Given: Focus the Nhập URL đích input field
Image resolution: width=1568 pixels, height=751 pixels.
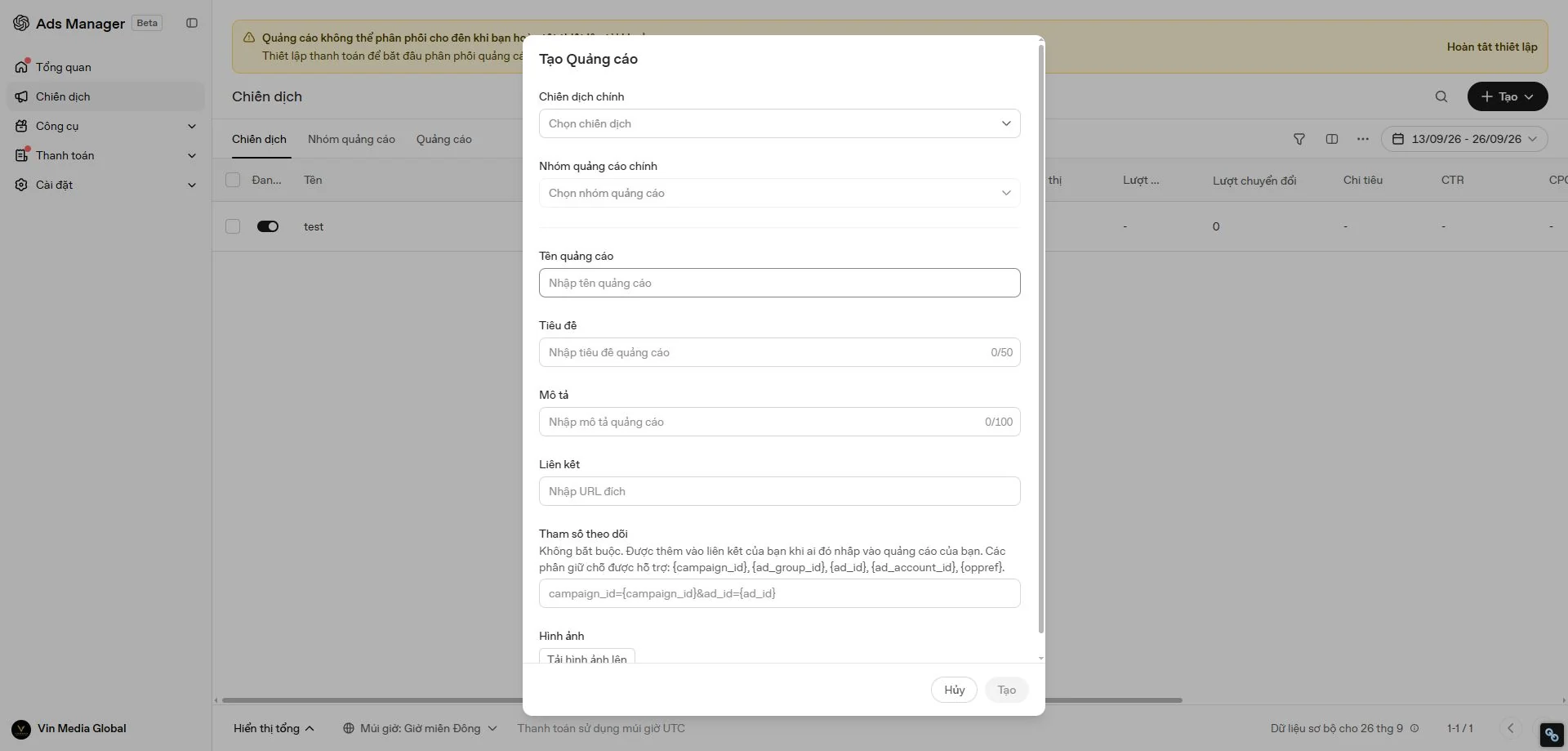Looking at the screenshot, I should [x=780, y=491].
